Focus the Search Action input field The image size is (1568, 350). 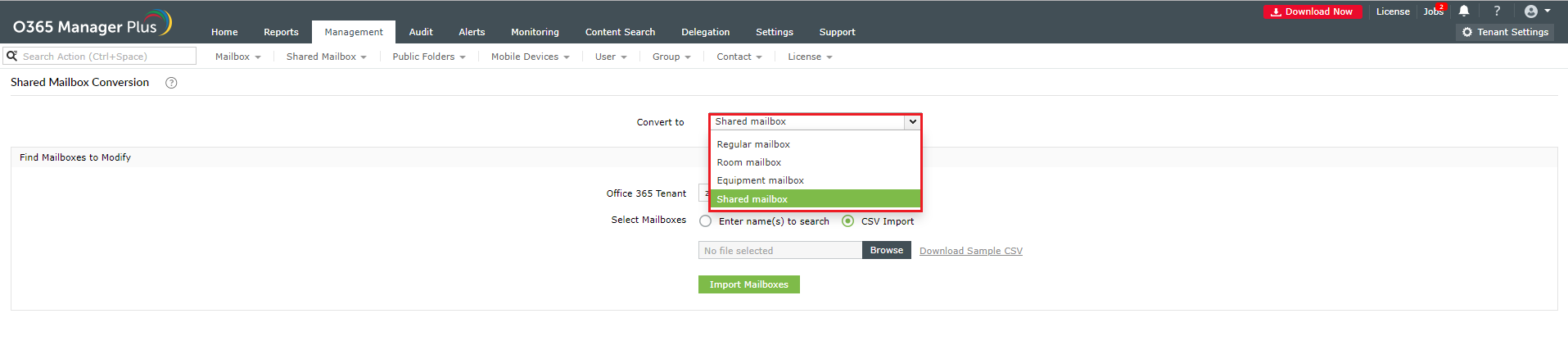(x=106, y=57)
